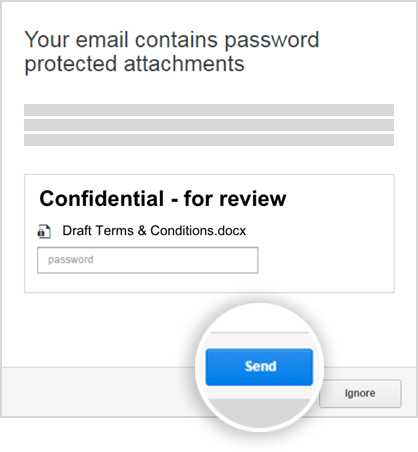The width and height of the screenshot is (418, 452).
Task: Click the word 'Send' on the blue button
Action: point(261,366)
